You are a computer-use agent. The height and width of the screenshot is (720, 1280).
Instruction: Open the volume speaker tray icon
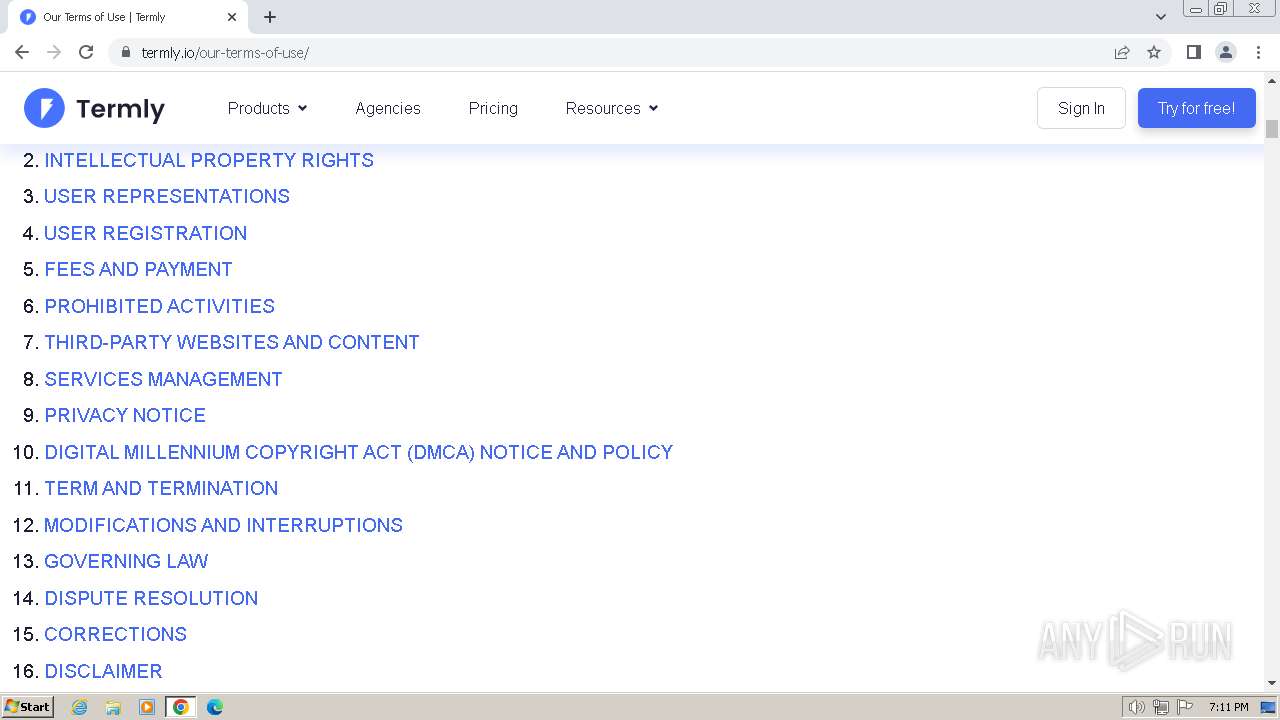pyautogui.click(x=1137, y=707)
